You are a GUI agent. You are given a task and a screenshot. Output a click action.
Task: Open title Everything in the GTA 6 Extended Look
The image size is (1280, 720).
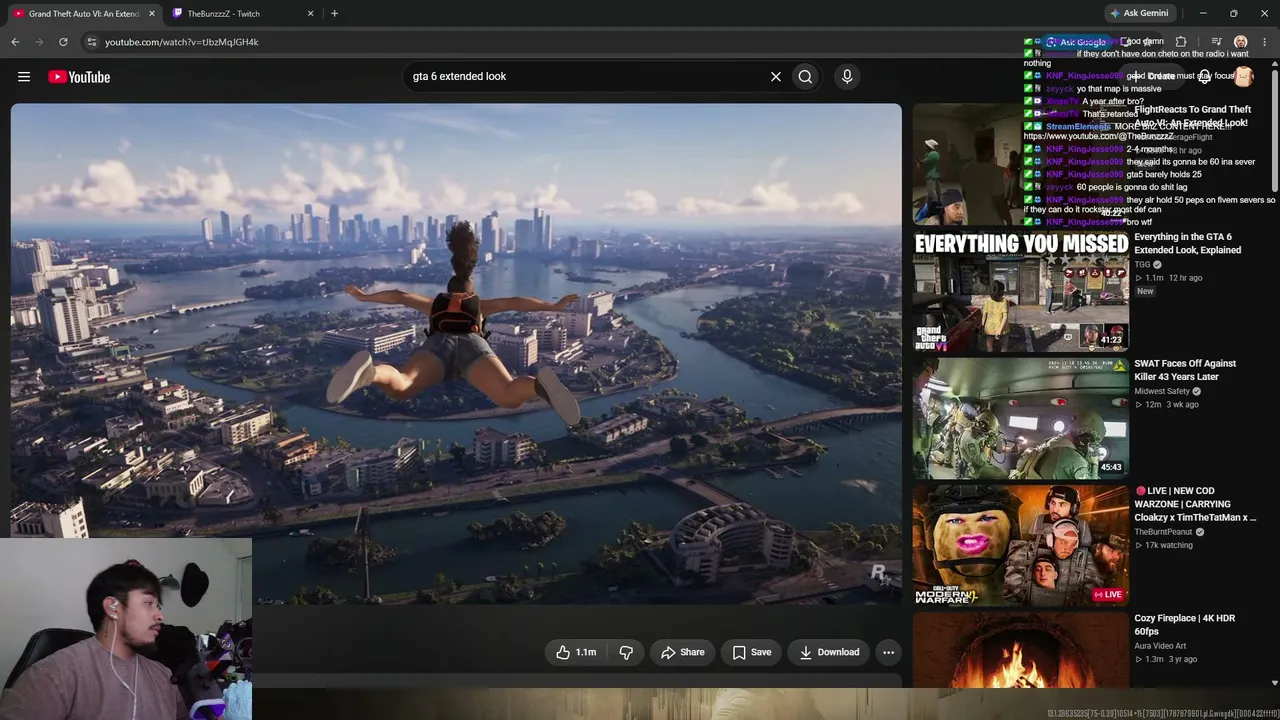point(1188,244)
